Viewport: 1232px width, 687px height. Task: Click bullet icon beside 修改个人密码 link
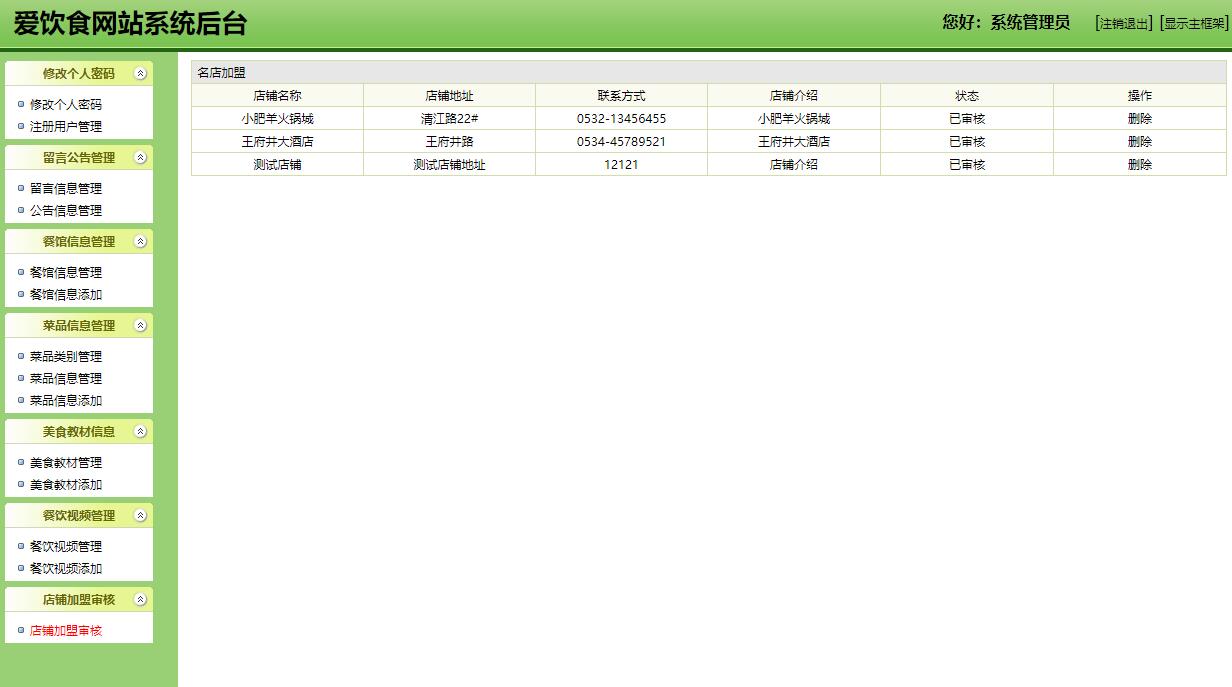click(21, 104)
